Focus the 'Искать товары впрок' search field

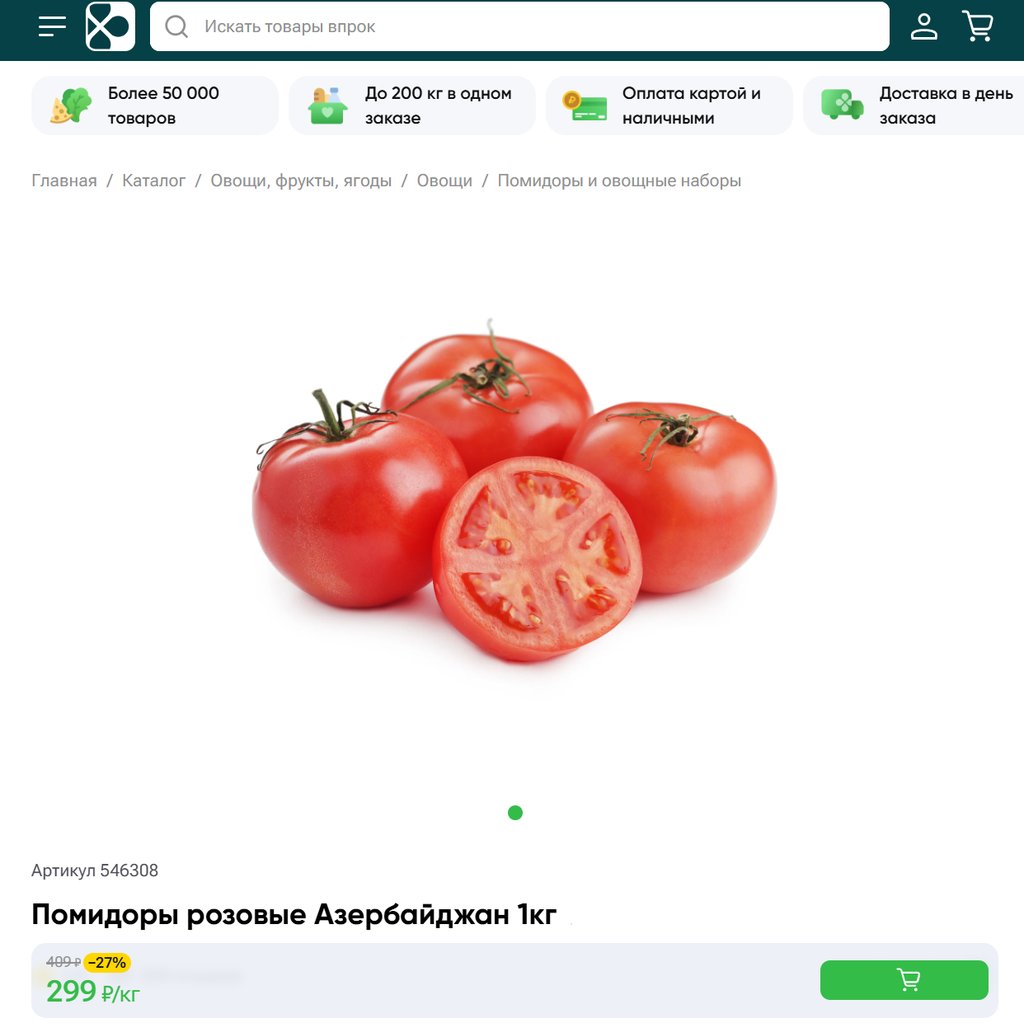(519, 26)
